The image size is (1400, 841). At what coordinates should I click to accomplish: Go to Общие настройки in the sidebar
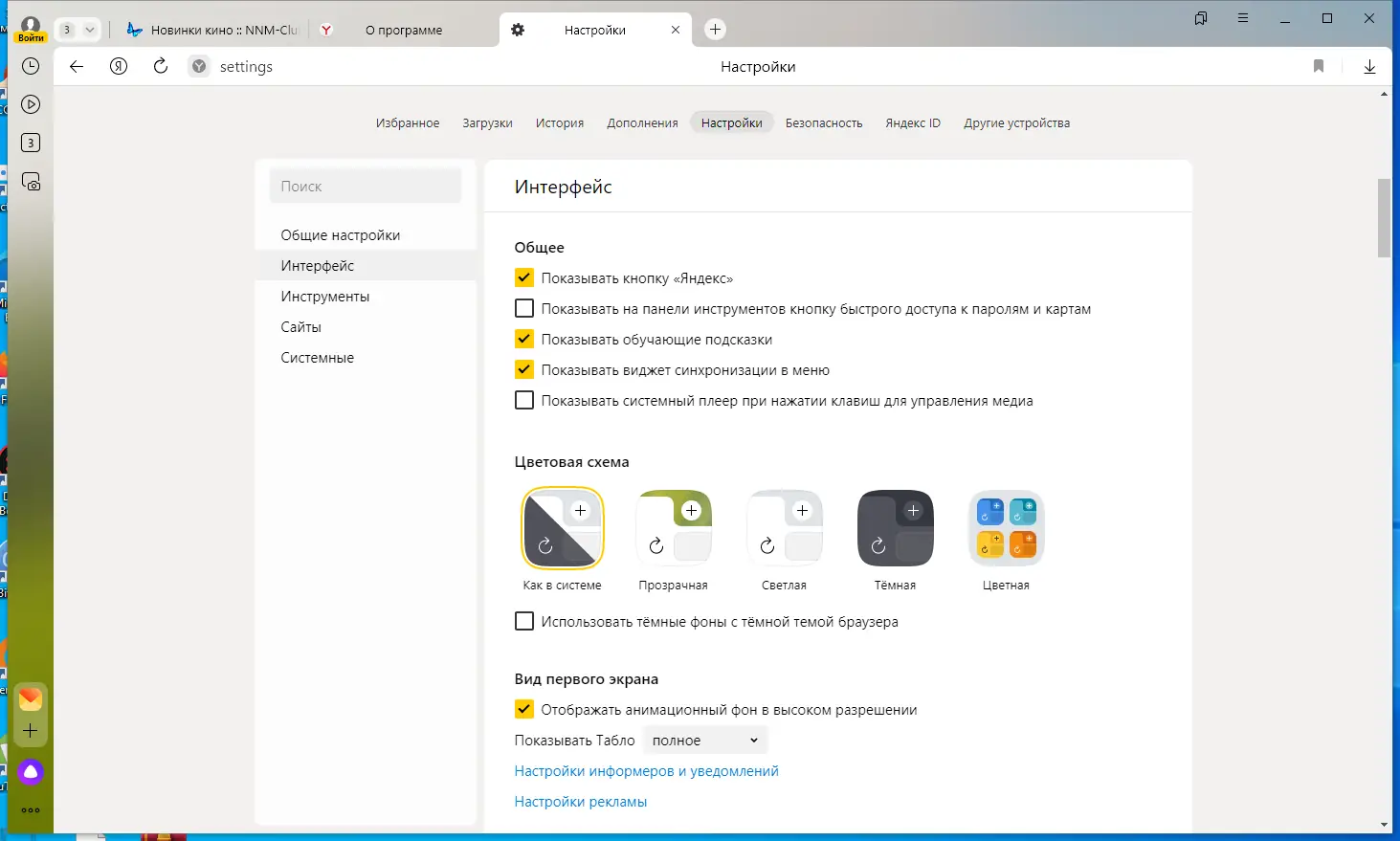click(x=366, y=235)
